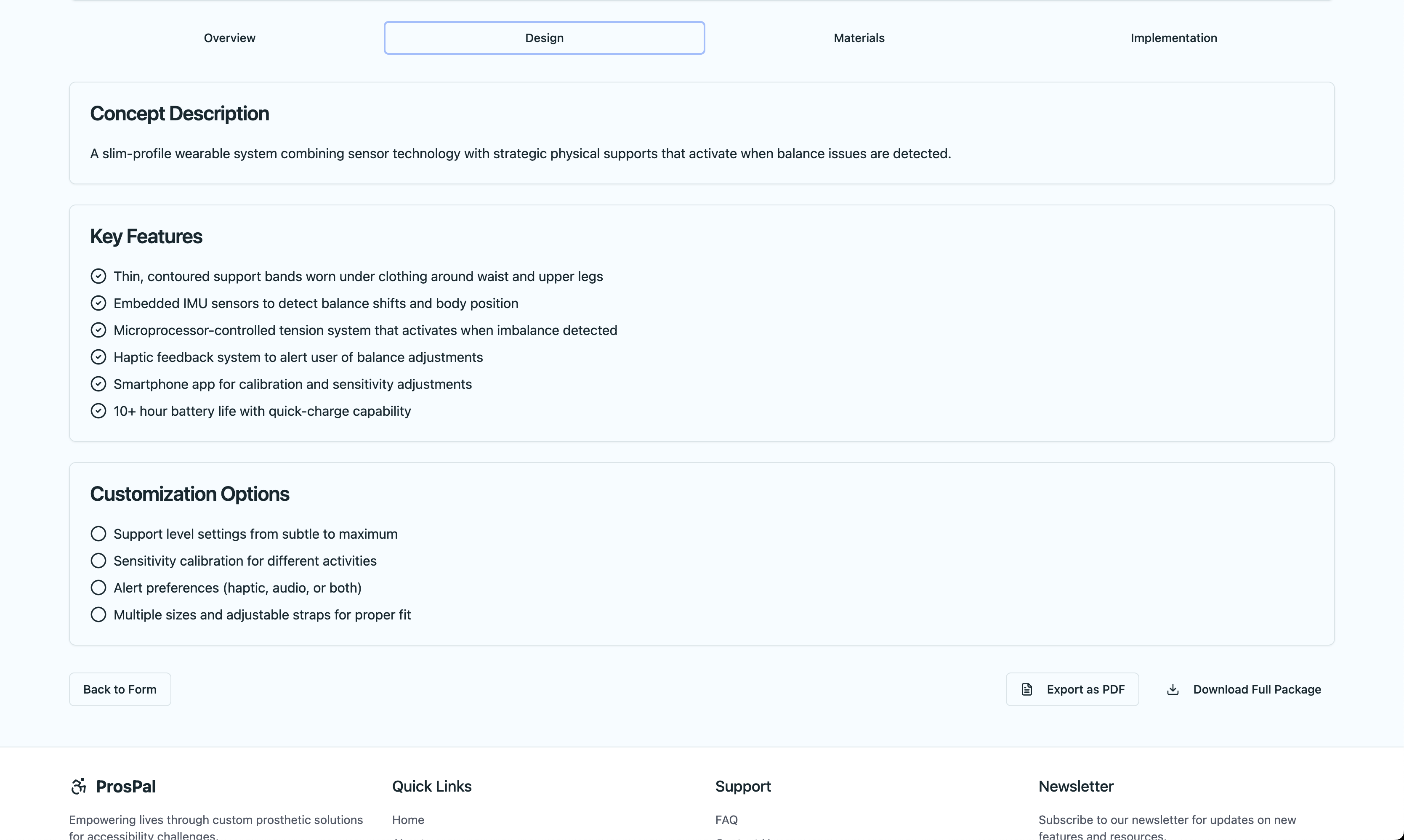The width and height of the screenshot is (1404, 840).
Task: Open the Home footer link
Action: point(407,820)
